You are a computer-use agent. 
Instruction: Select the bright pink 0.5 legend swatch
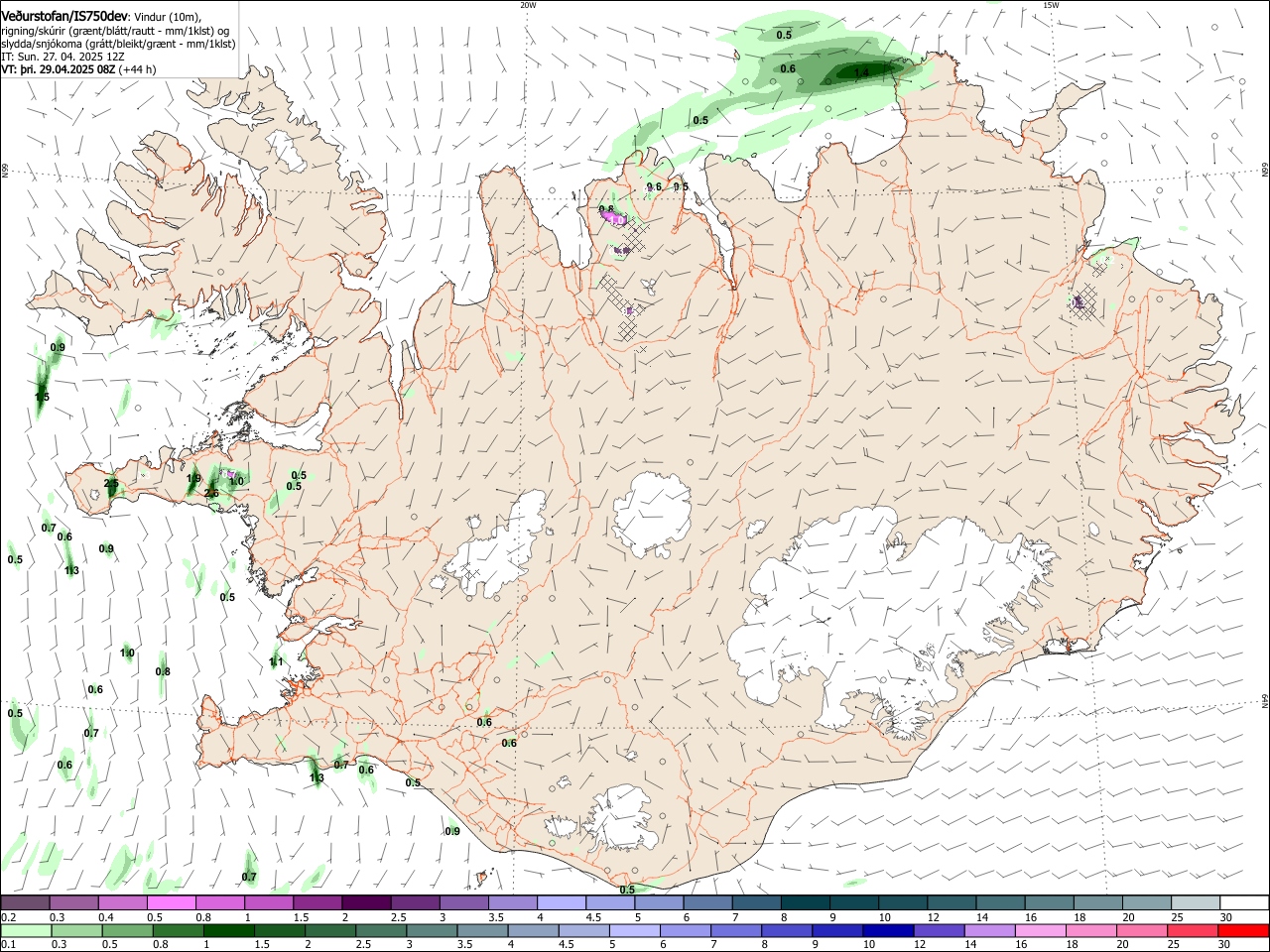click(170, 902)
